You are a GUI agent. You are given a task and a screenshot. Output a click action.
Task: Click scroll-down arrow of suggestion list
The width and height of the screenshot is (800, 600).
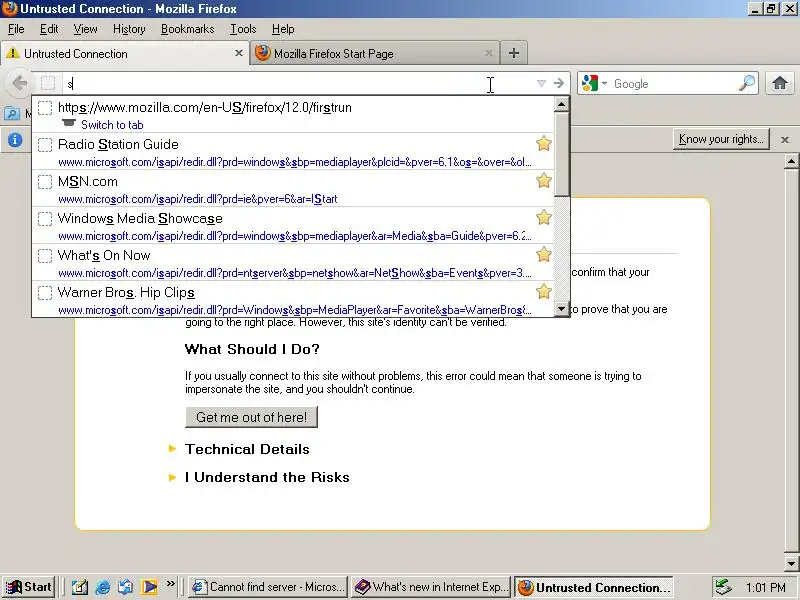562,309
